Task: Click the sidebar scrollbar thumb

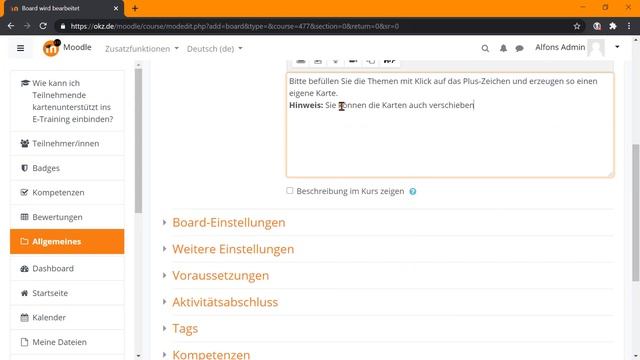Action: (x=138, y=141)
